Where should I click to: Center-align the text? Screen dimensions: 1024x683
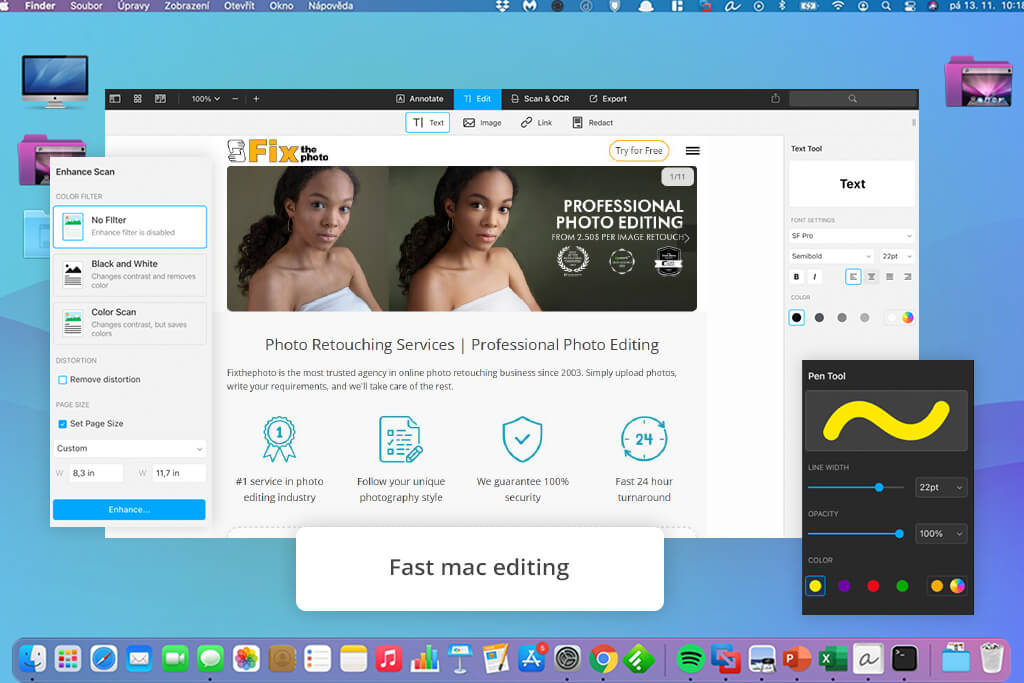point(871,277)
